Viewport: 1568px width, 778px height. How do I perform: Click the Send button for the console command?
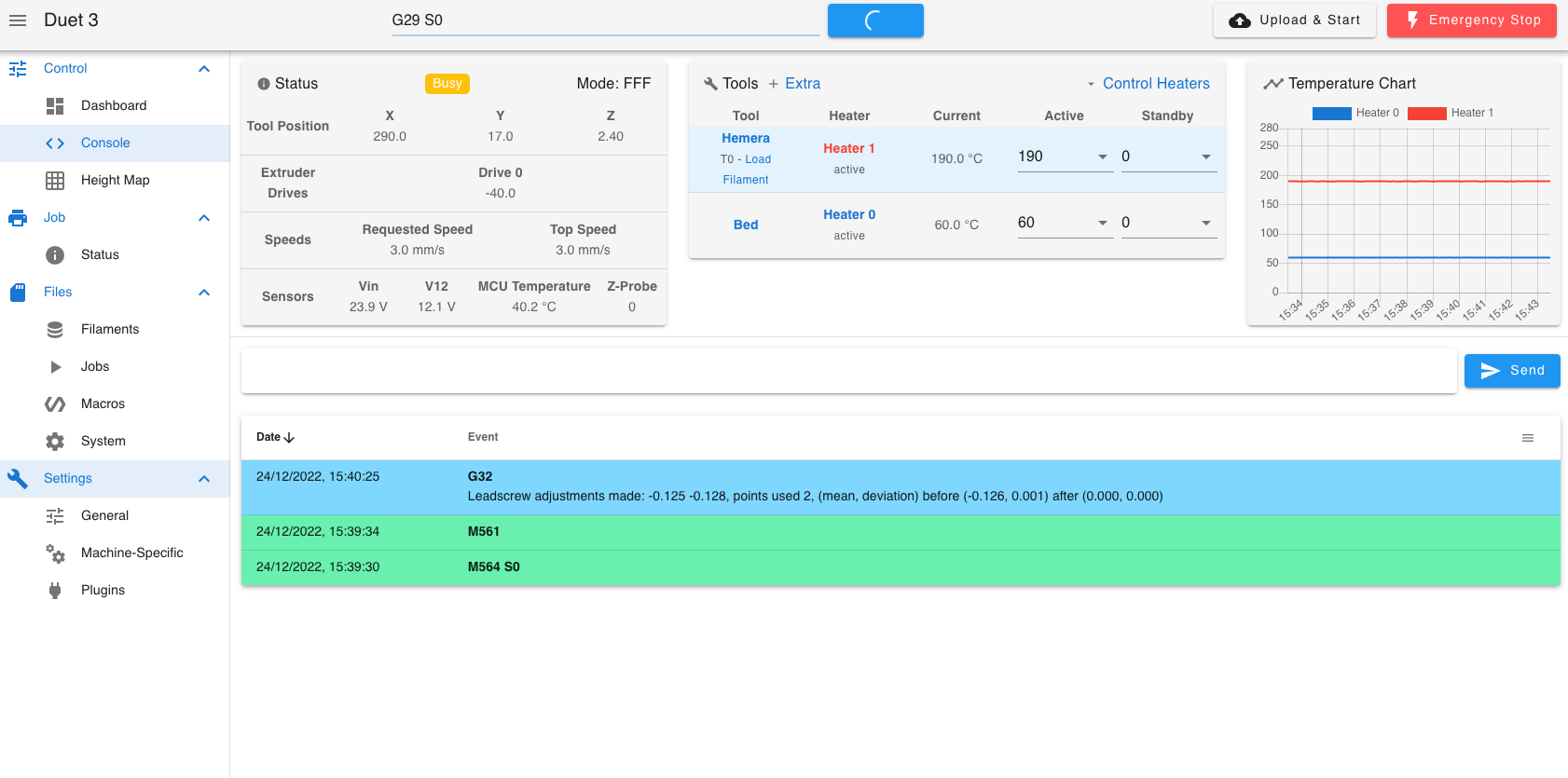tap(1512, 371)
